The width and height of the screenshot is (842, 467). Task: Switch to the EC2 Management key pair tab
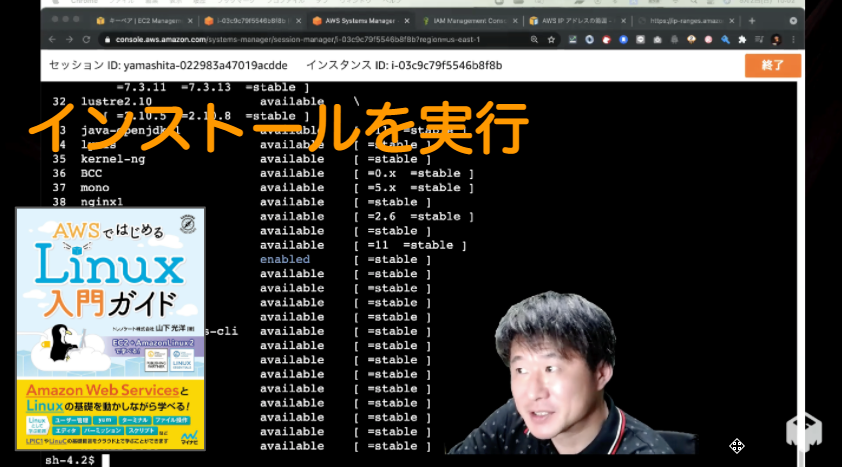[144, 20]
